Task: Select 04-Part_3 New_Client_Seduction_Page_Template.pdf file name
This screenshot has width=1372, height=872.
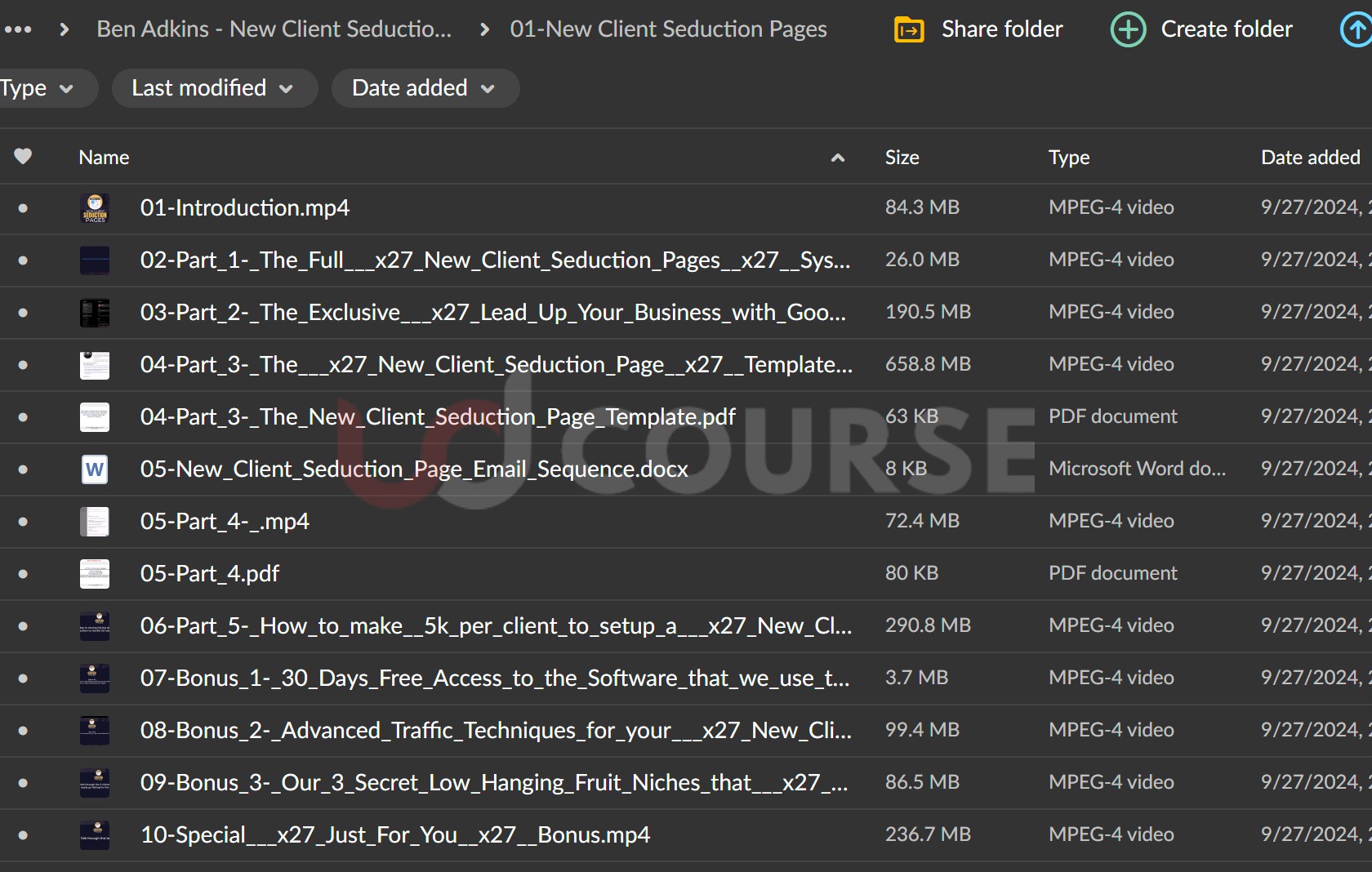Action: (x=438, y=417)
